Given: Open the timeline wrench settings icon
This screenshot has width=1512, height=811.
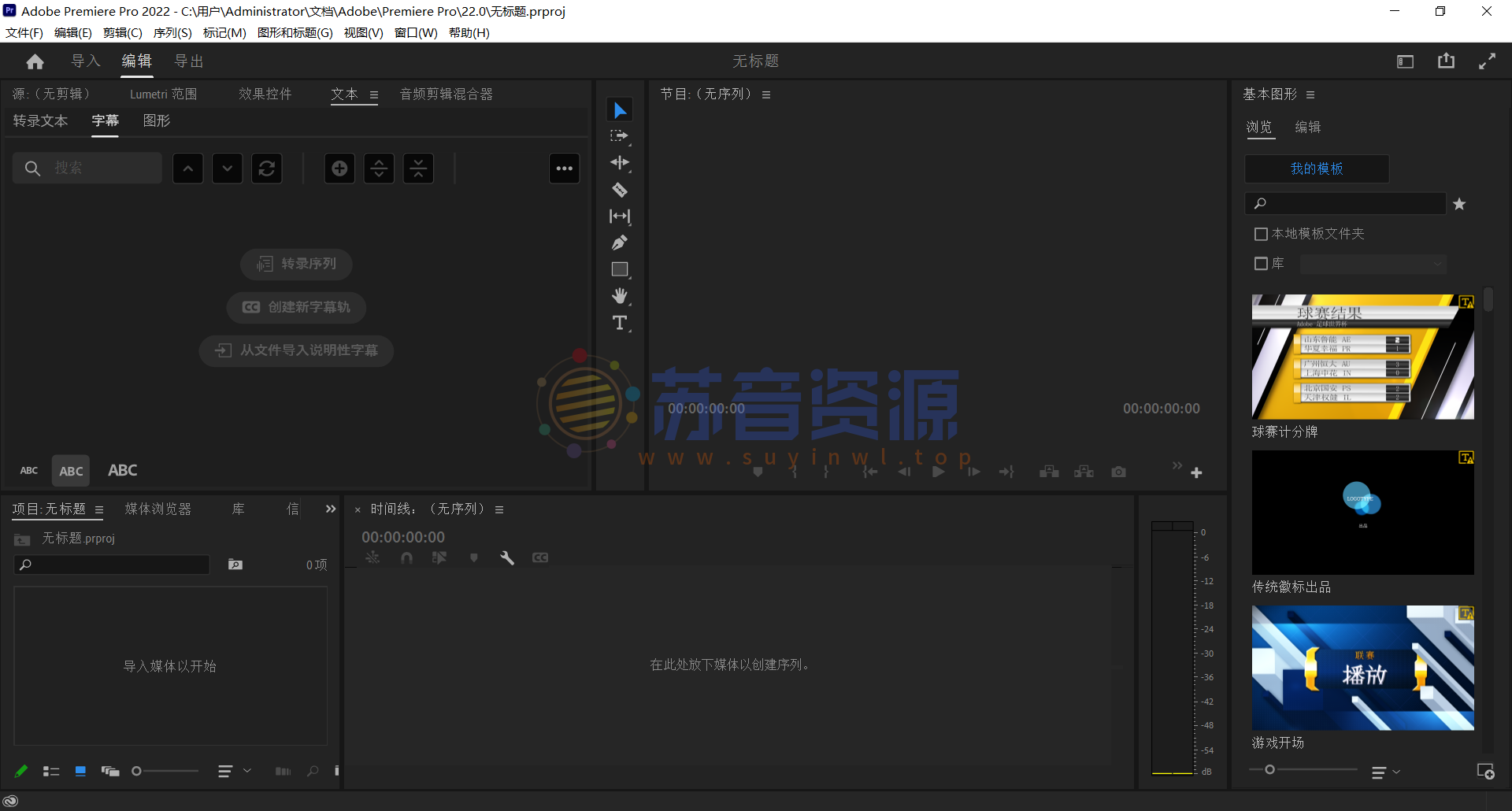Looking at the screenshot, I should (x=507, y=557).
